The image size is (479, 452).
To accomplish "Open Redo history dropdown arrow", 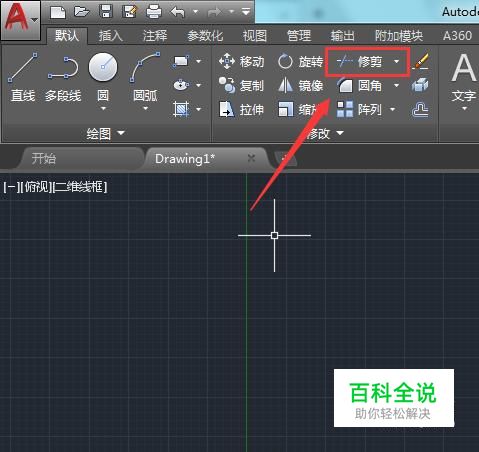I will (x=231, y=12).
